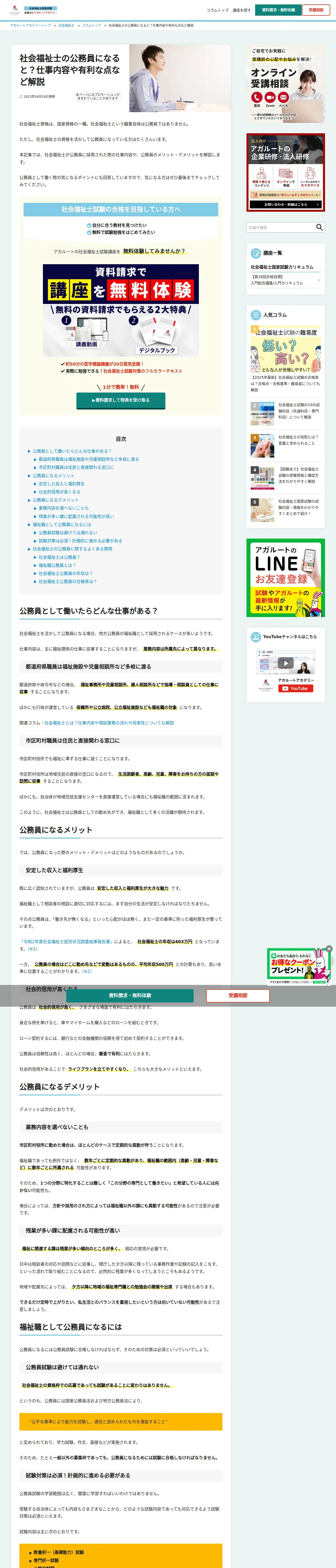
Task: Click the chevron beside 入門総合講義/入門カリキュラム
Action: coord(319,280)
